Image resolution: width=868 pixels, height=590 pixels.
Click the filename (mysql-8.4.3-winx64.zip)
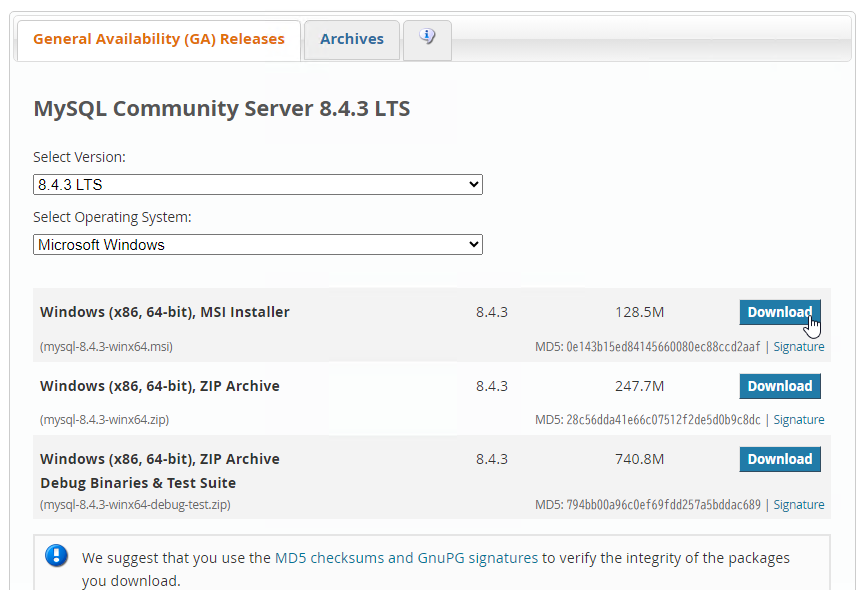[x=105, y=420]
